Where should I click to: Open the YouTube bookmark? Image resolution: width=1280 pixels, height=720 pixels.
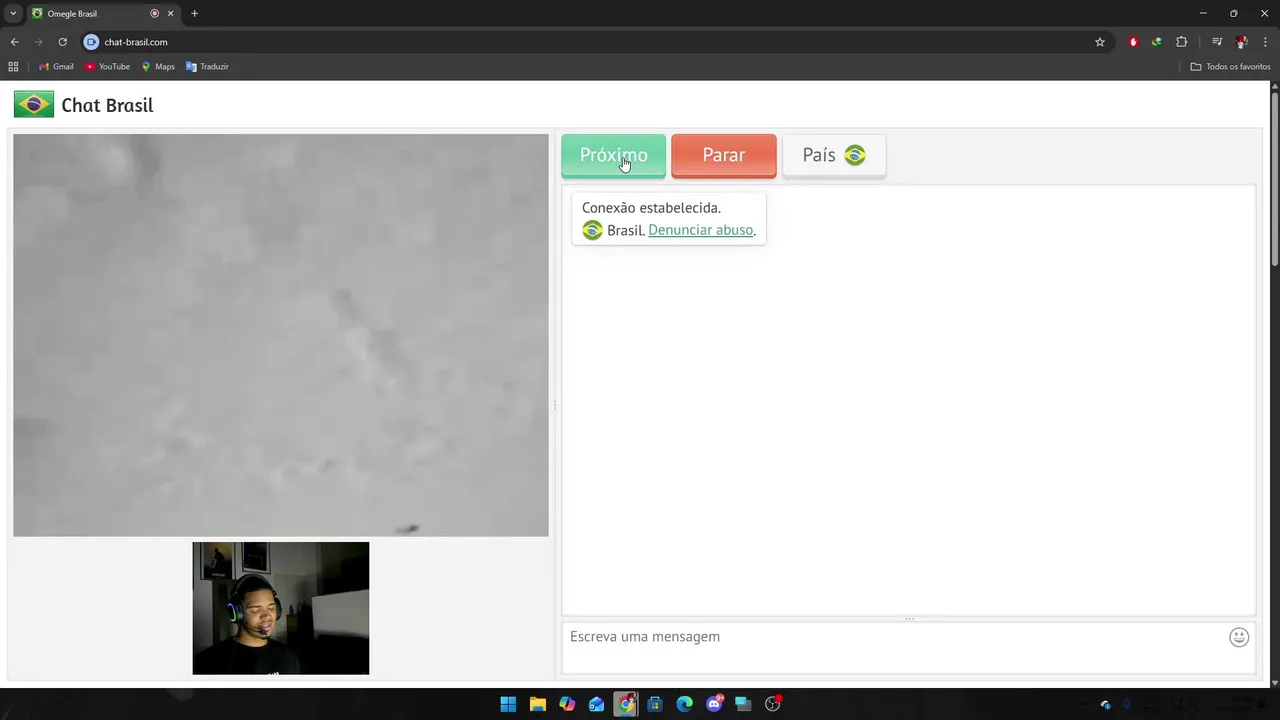[x=107, y=67]
